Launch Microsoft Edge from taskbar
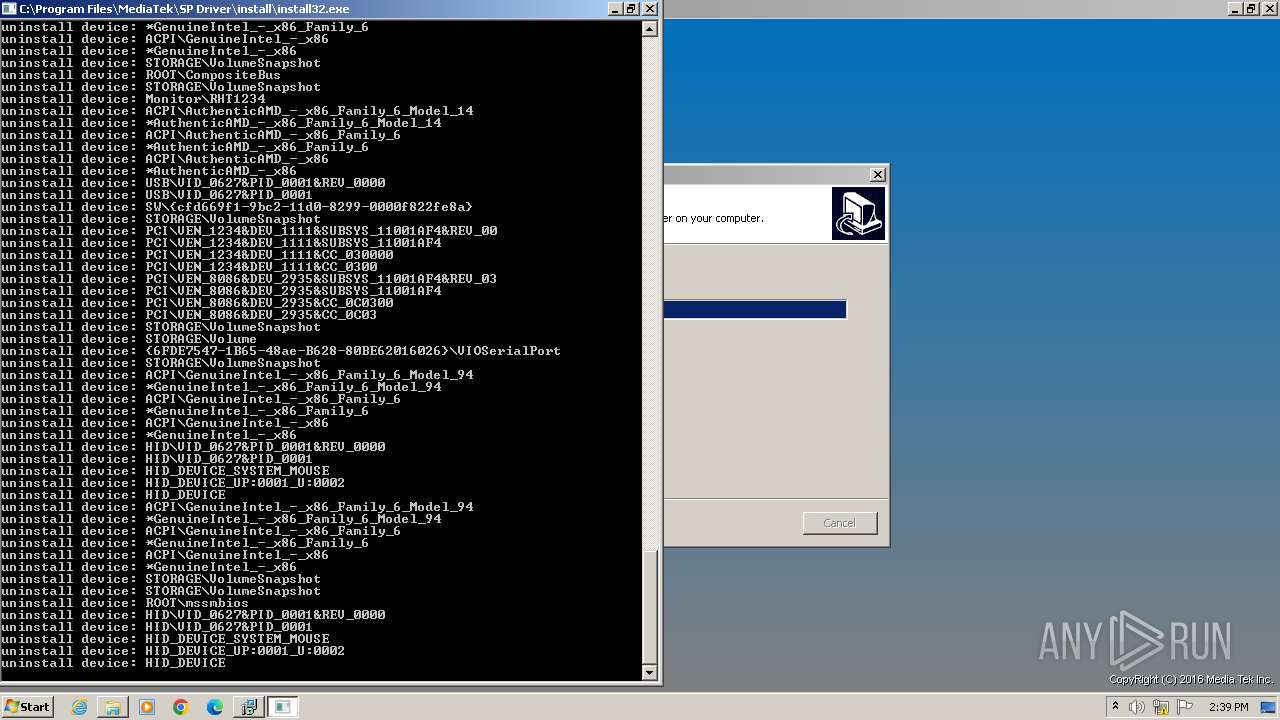The width and height of the screenshot is (1280, 720). [215, 707]
